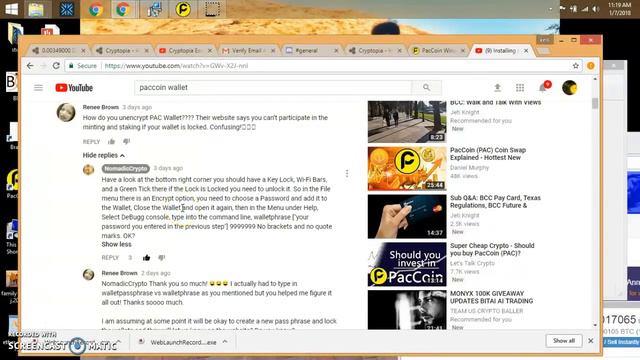This screenshot has width=640, height=360.
Task: Open yellow PacCoin app in taskbar
Action: 182,9
